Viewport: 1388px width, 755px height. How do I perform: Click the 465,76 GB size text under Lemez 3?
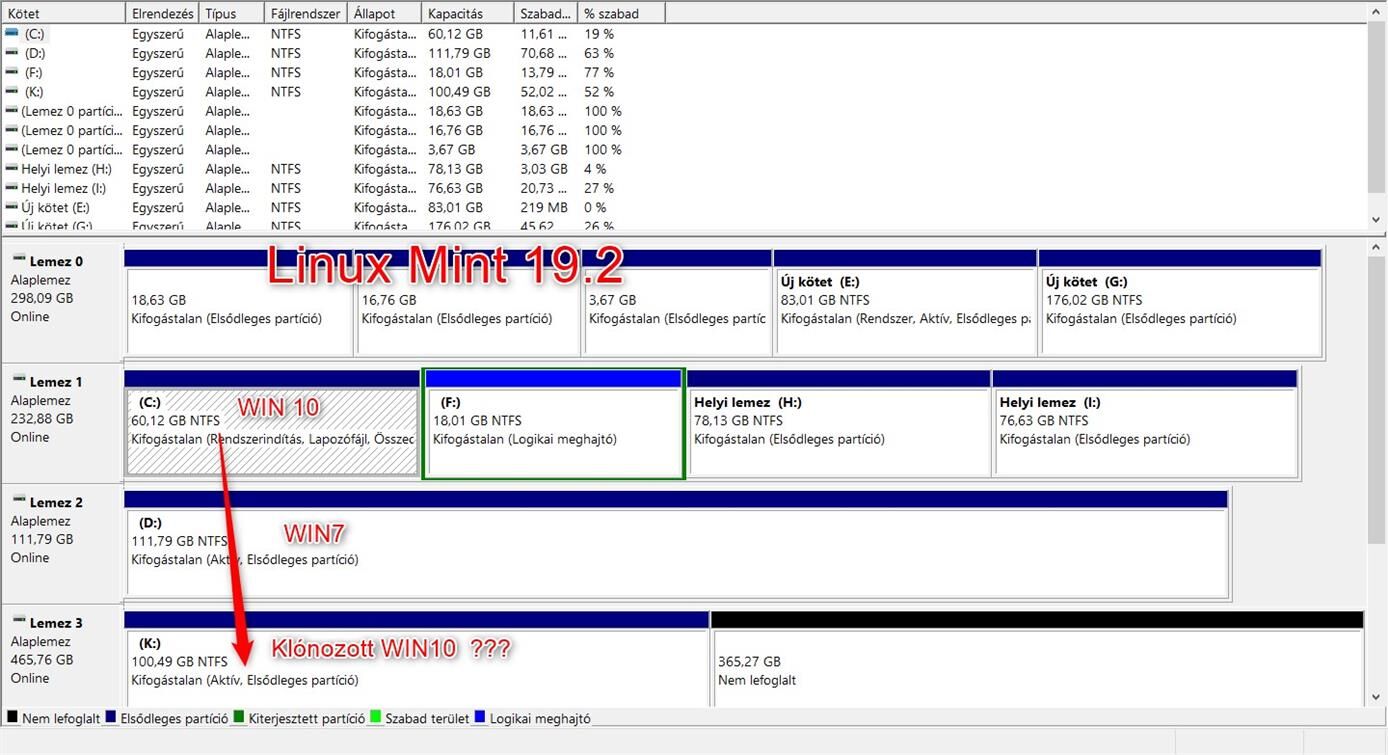(42, 660)
